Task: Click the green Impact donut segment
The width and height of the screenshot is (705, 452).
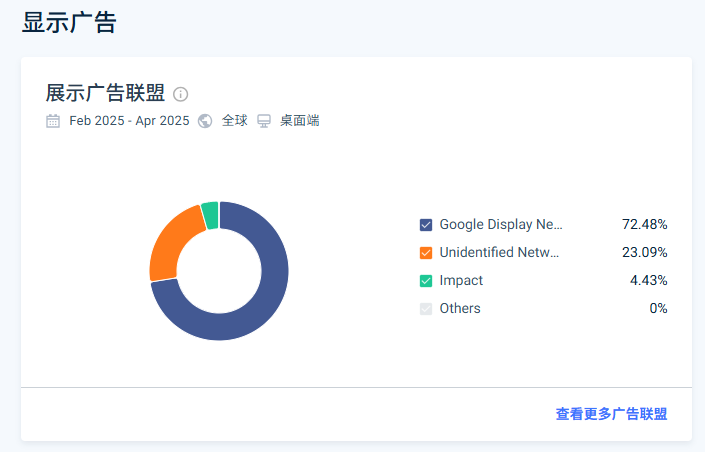Action: pyautogui.click(x=210, y=215)
